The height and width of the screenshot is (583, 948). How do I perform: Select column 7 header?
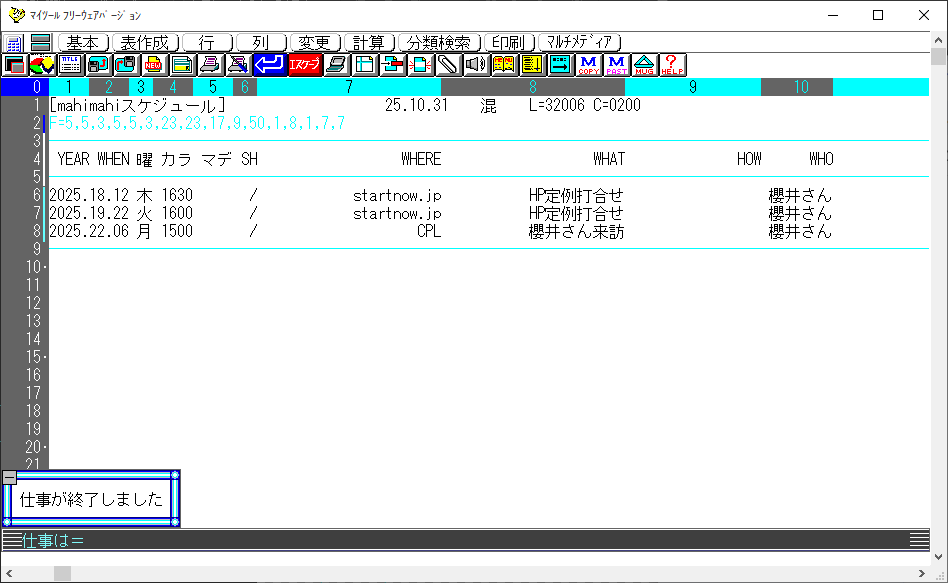348,87
